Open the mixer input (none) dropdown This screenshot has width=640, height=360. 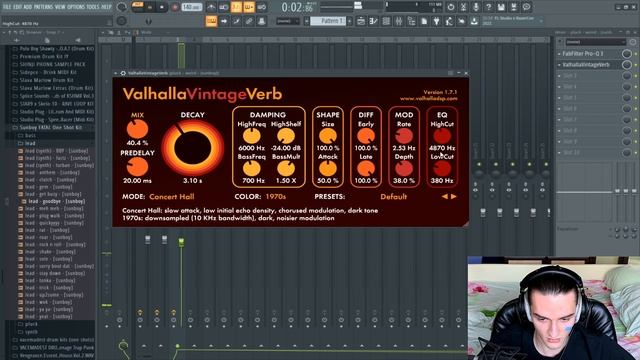pyautogui.click(x=596, y=42)
